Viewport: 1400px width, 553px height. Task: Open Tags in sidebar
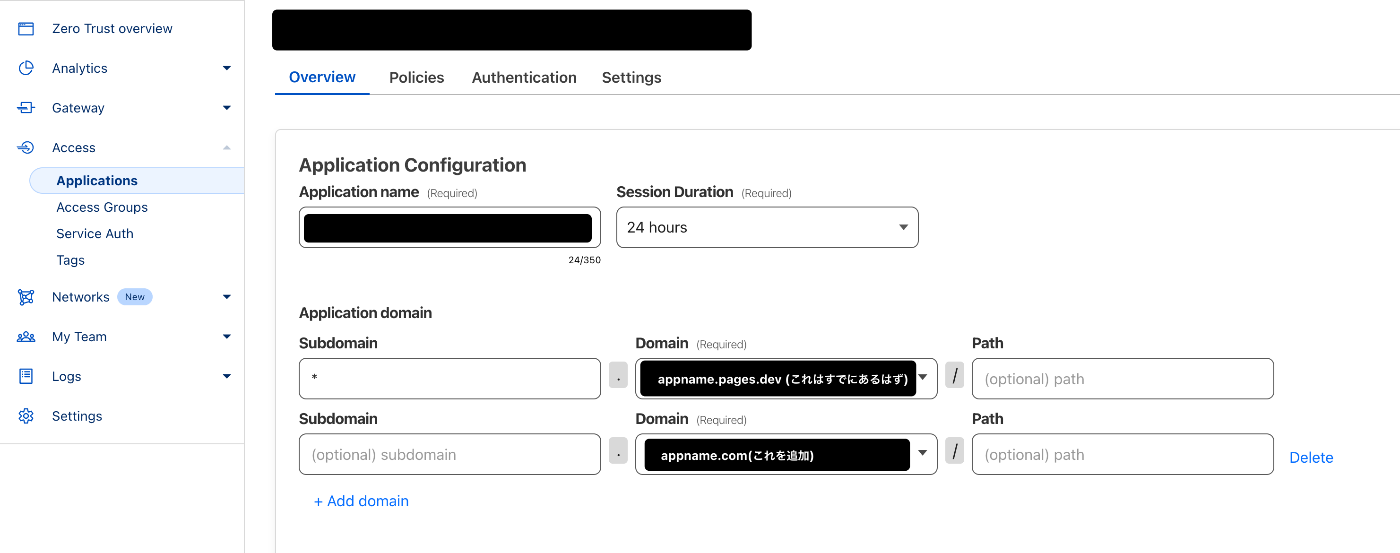coord(70,260)
